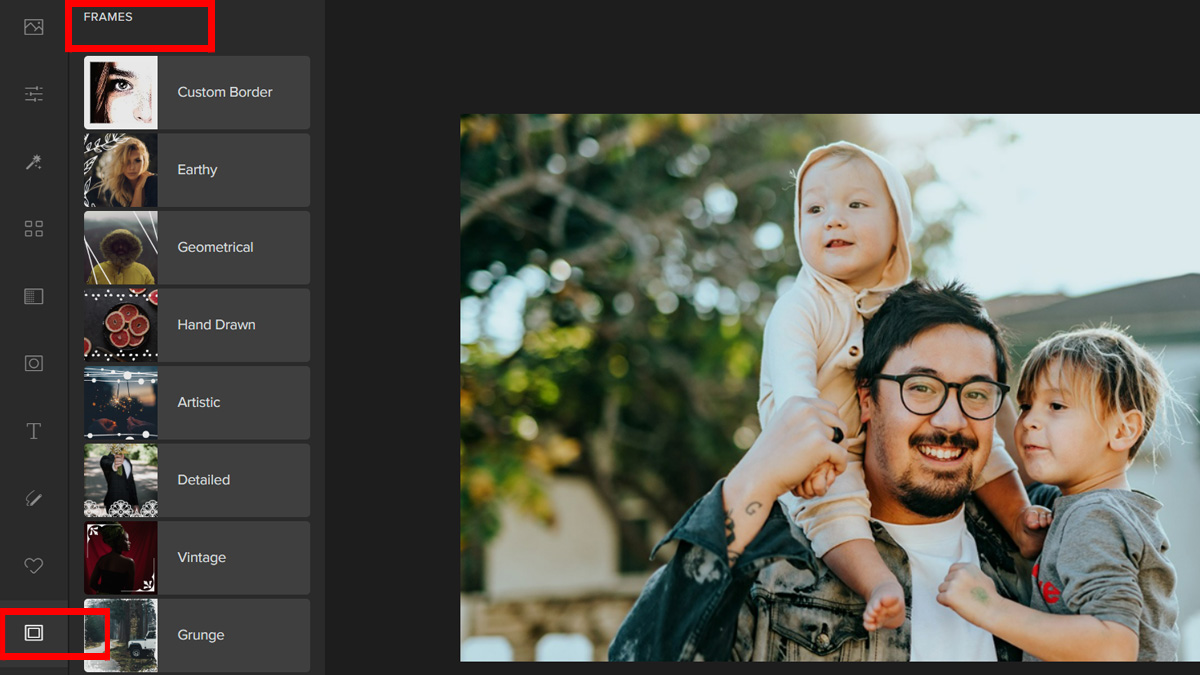The image size is (1200, 675).
Task: Open the Artistic frames category
Action: 199,402
